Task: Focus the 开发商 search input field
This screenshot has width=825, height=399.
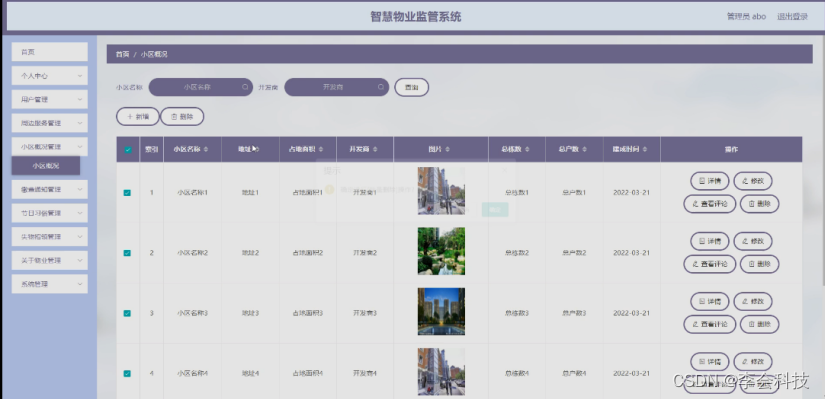Action: pyautogui.click(x=337, y=87)
